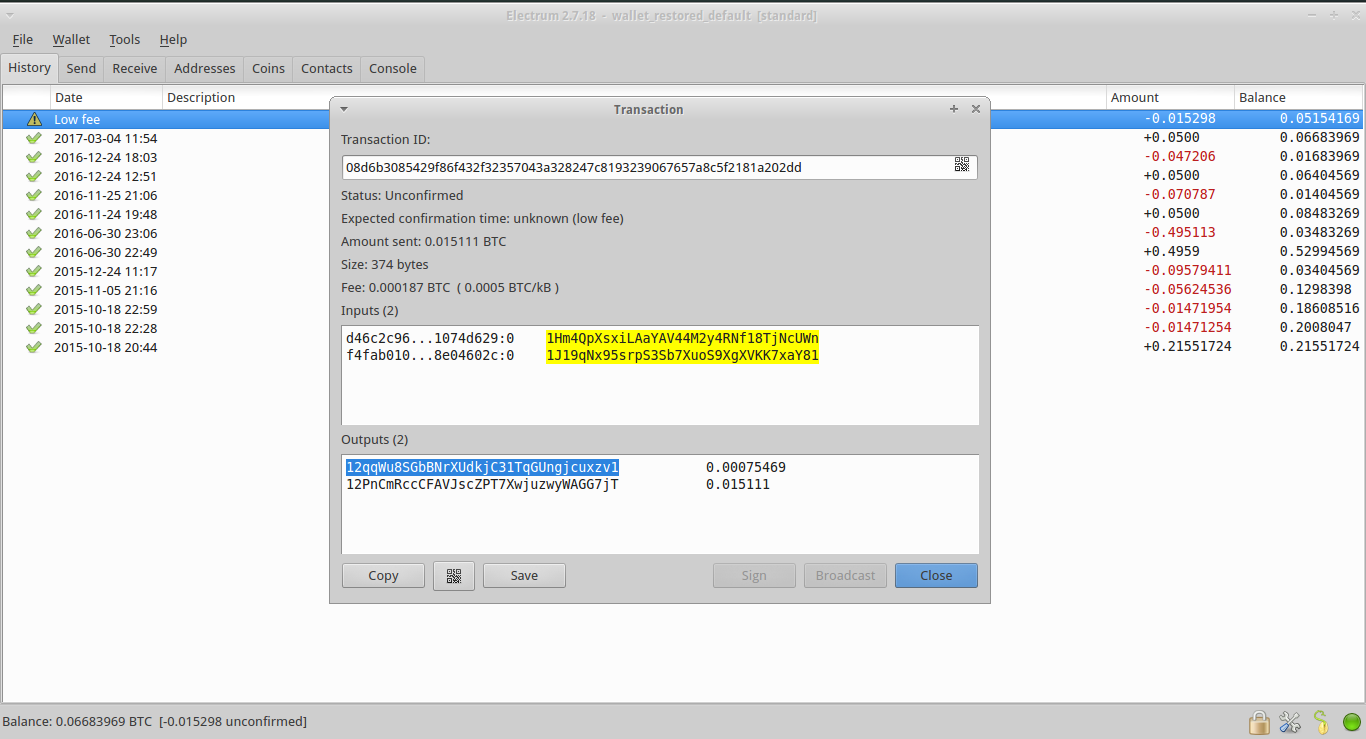The image size is (1366, 739).
Task: Select the History tab
Action: [x=29, y=67]
